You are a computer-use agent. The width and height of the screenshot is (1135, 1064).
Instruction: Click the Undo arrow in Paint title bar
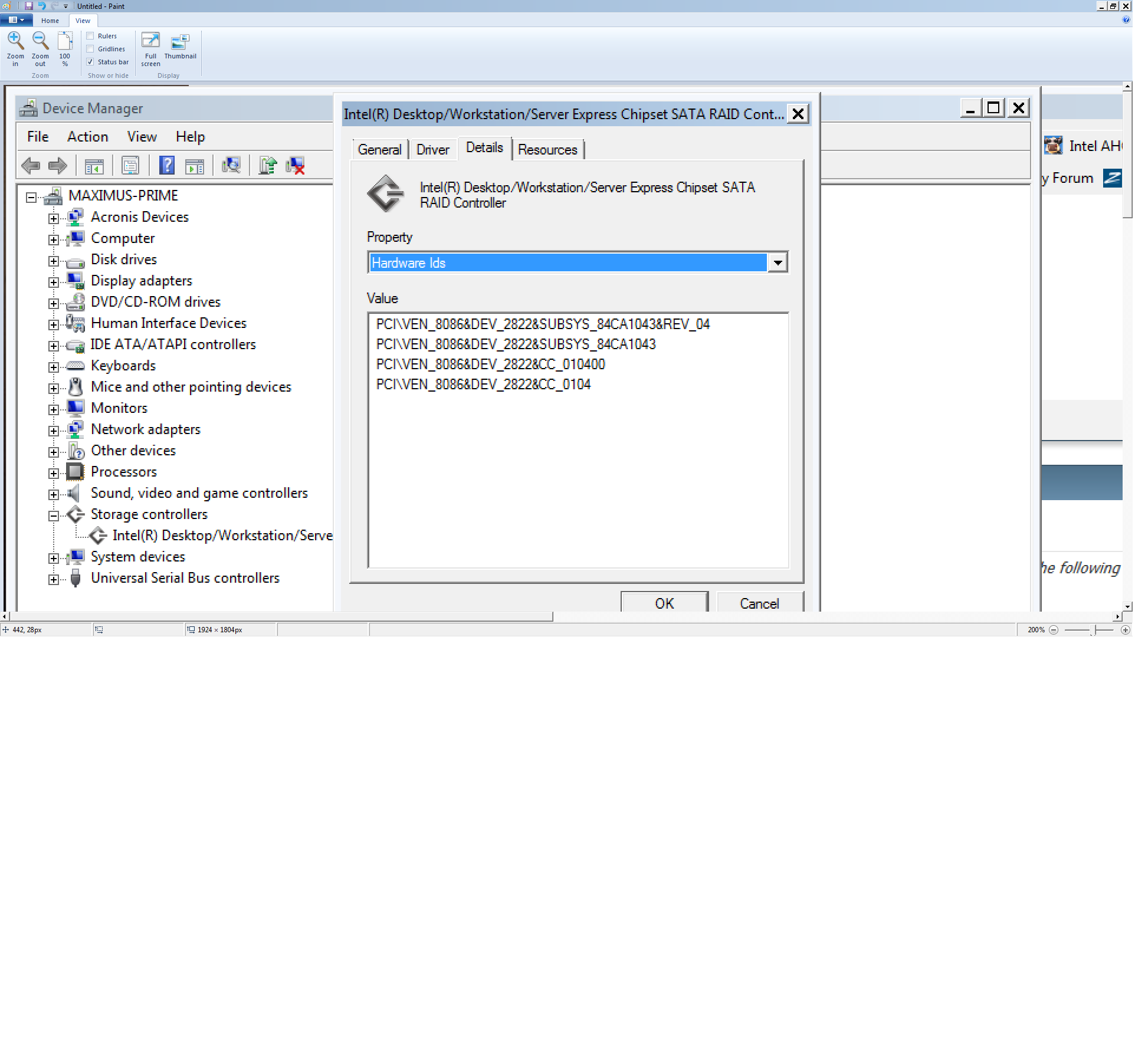point(42,6)
